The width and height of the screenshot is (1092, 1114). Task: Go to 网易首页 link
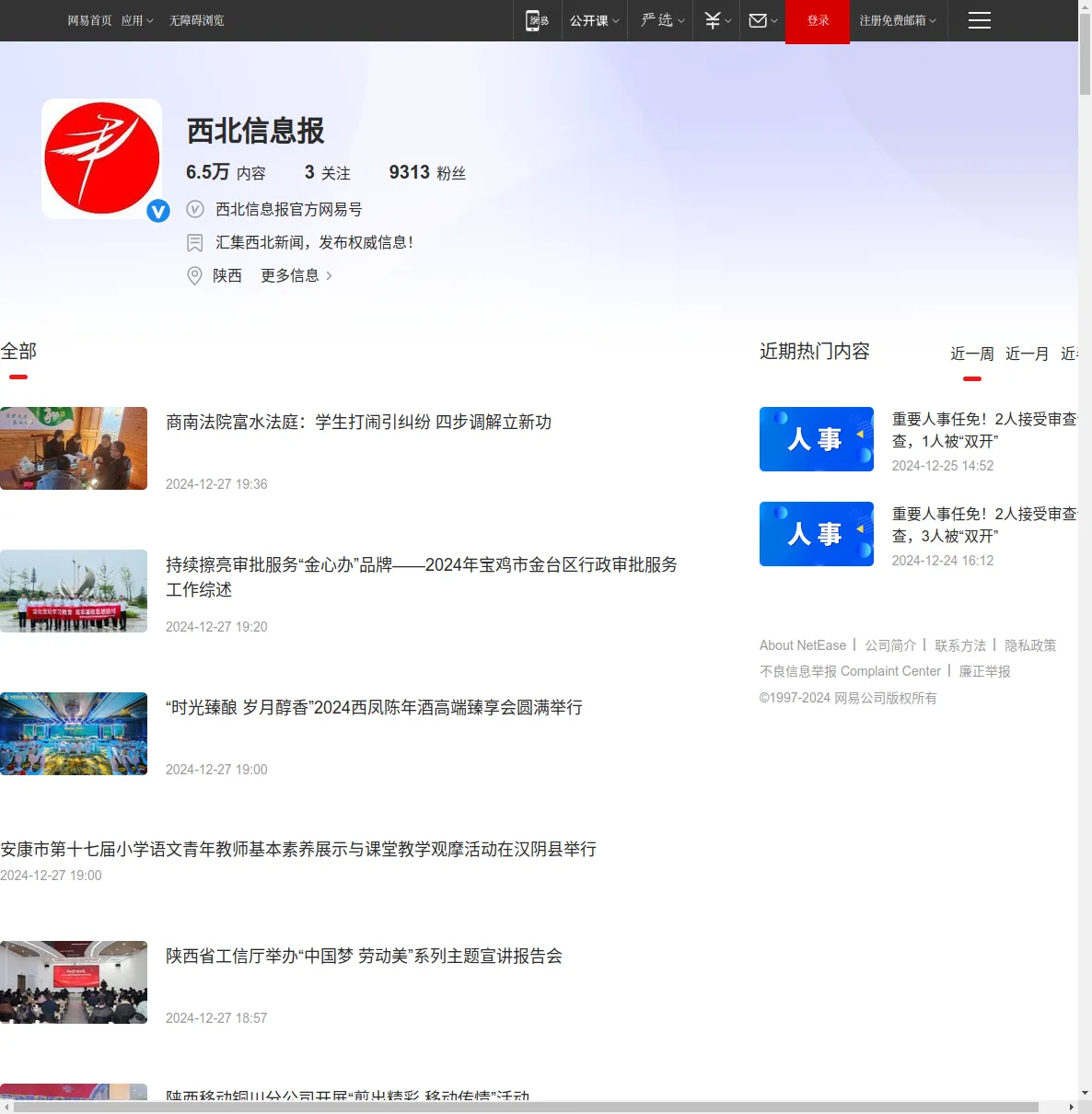click(89, 20)
